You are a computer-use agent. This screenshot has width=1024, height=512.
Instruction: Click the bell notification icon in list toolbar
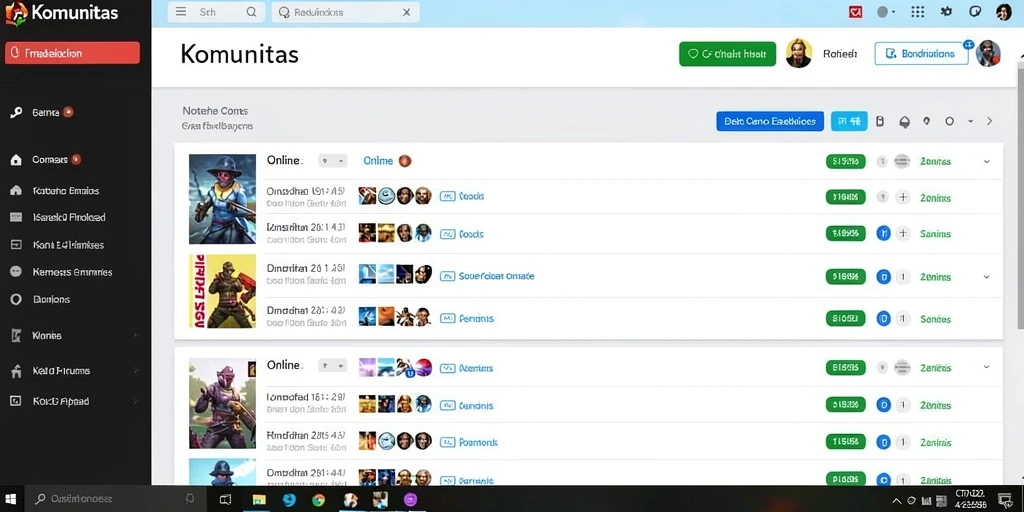click(904, 121)
